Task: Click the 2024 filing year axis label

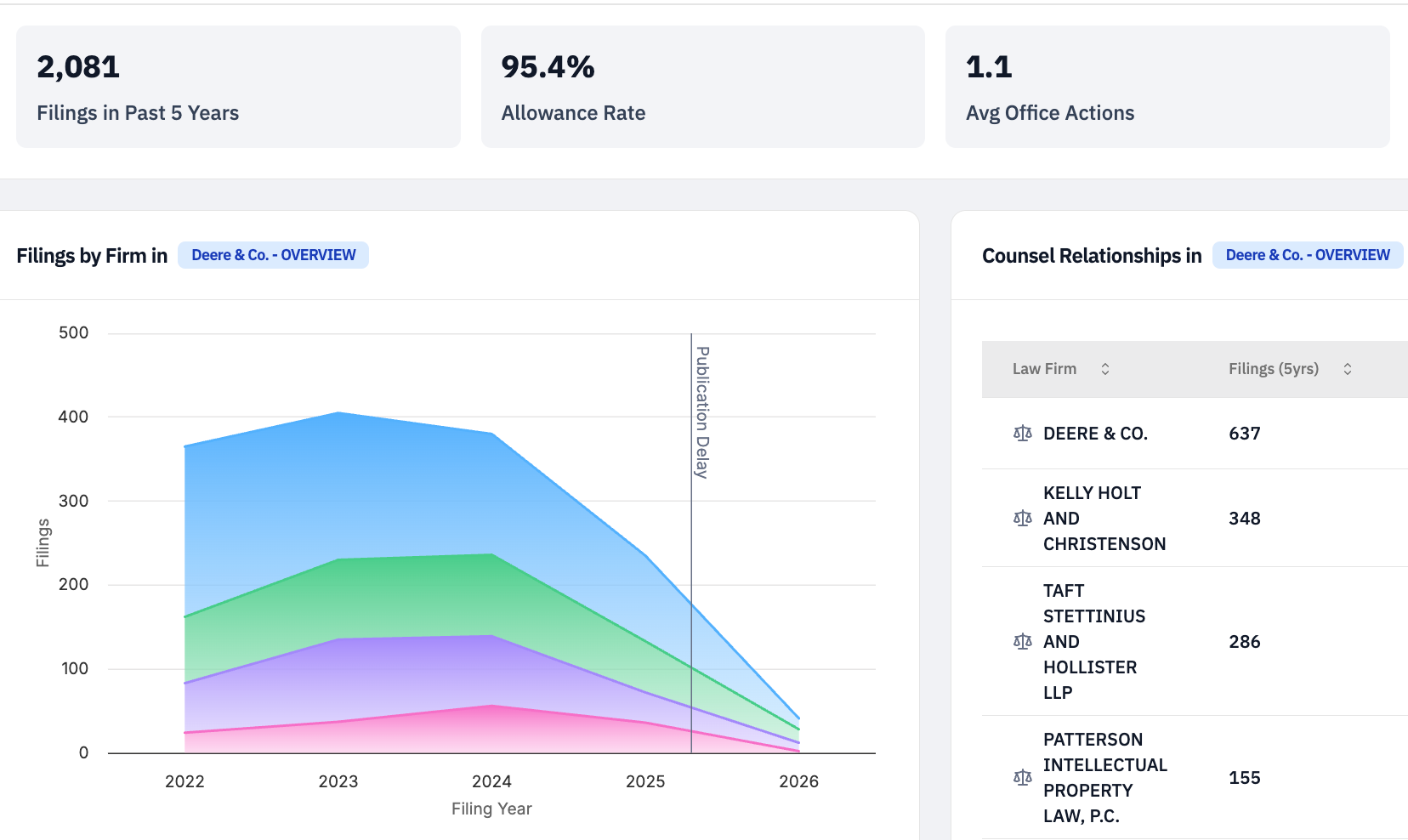Action: point(491,781)
